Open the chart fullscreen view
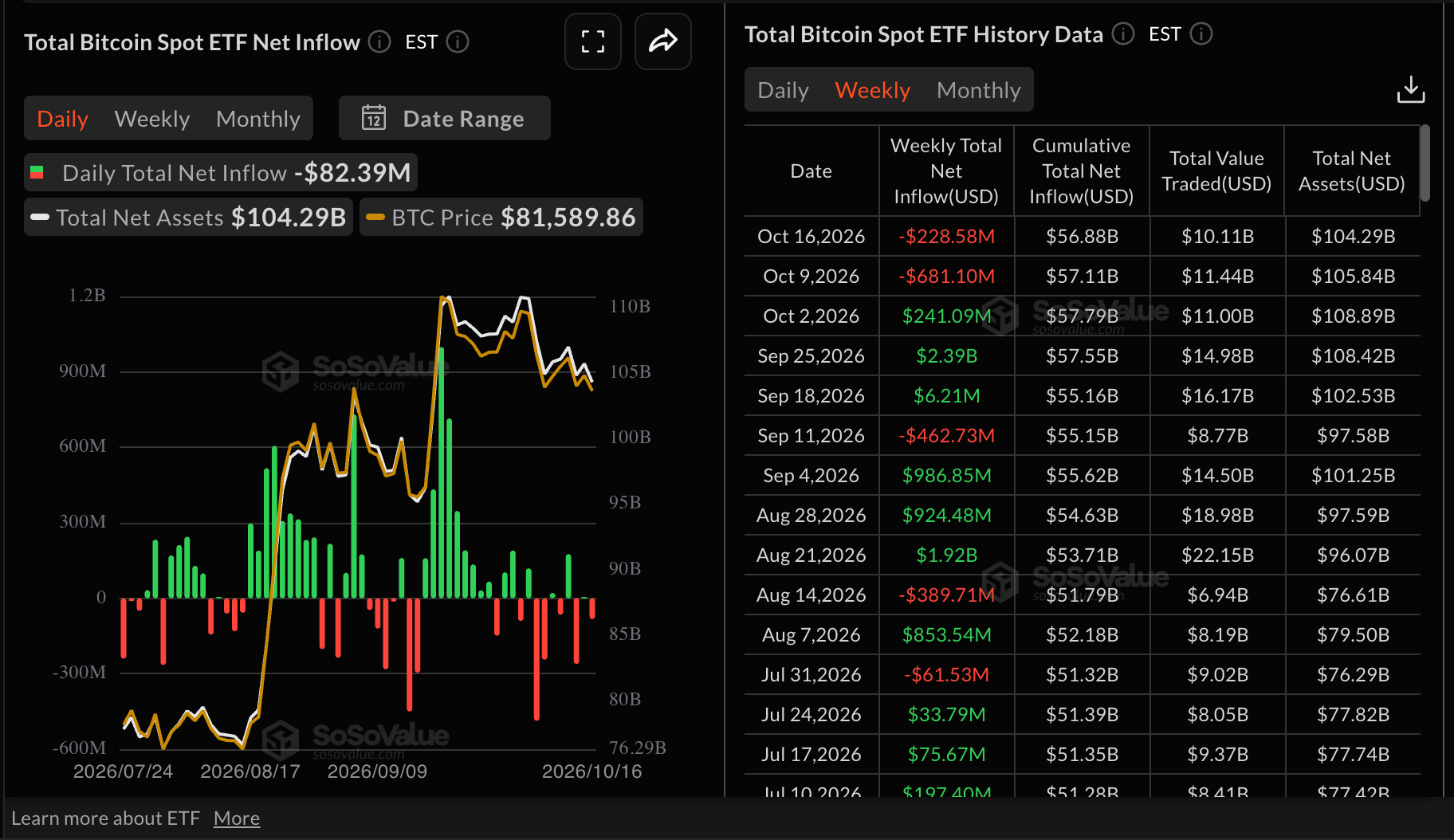 tap(592, 41)
